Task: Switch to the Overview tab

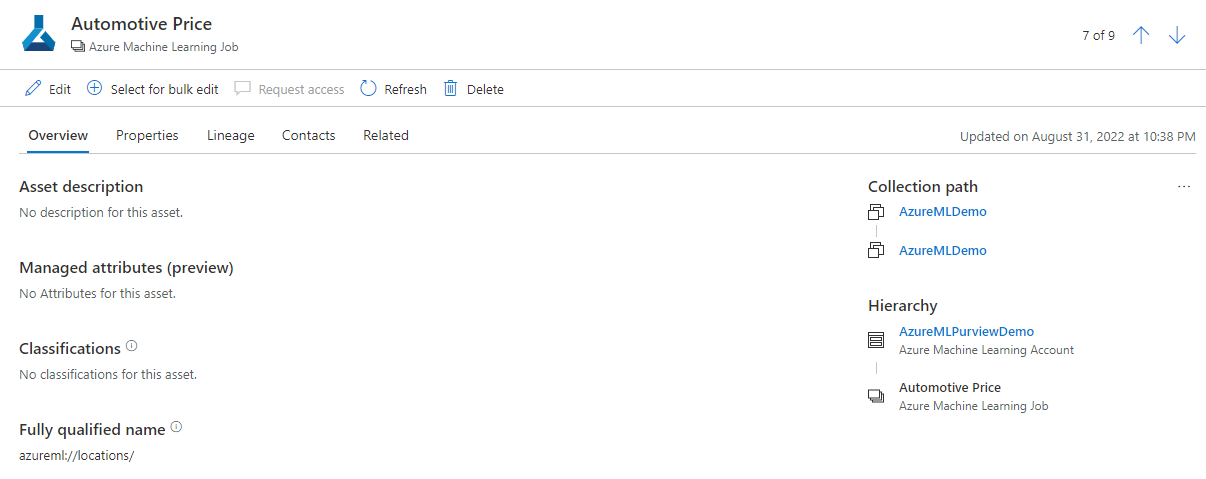Action: pos(58,135)
